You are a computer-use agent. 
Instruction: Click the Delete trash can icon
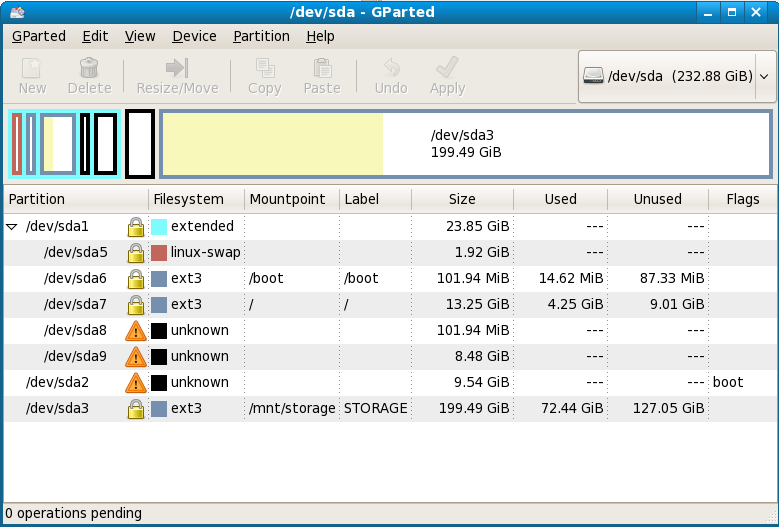tap(89, 68)
